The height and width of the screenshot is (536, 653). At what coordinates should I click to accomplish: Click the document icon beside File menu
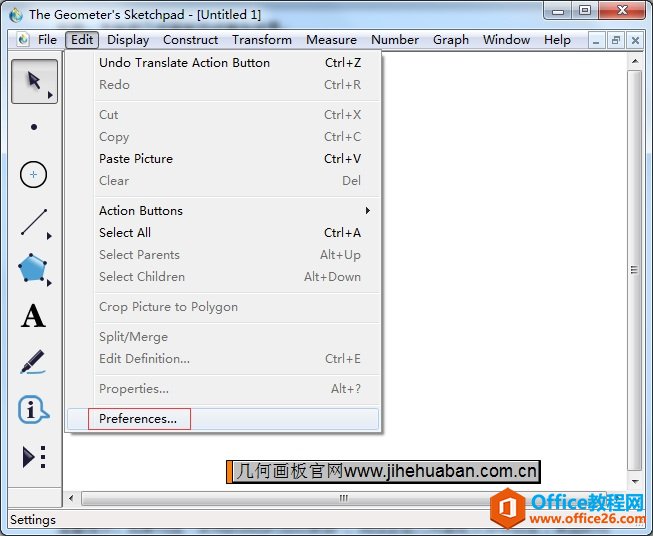coord(23,40)
